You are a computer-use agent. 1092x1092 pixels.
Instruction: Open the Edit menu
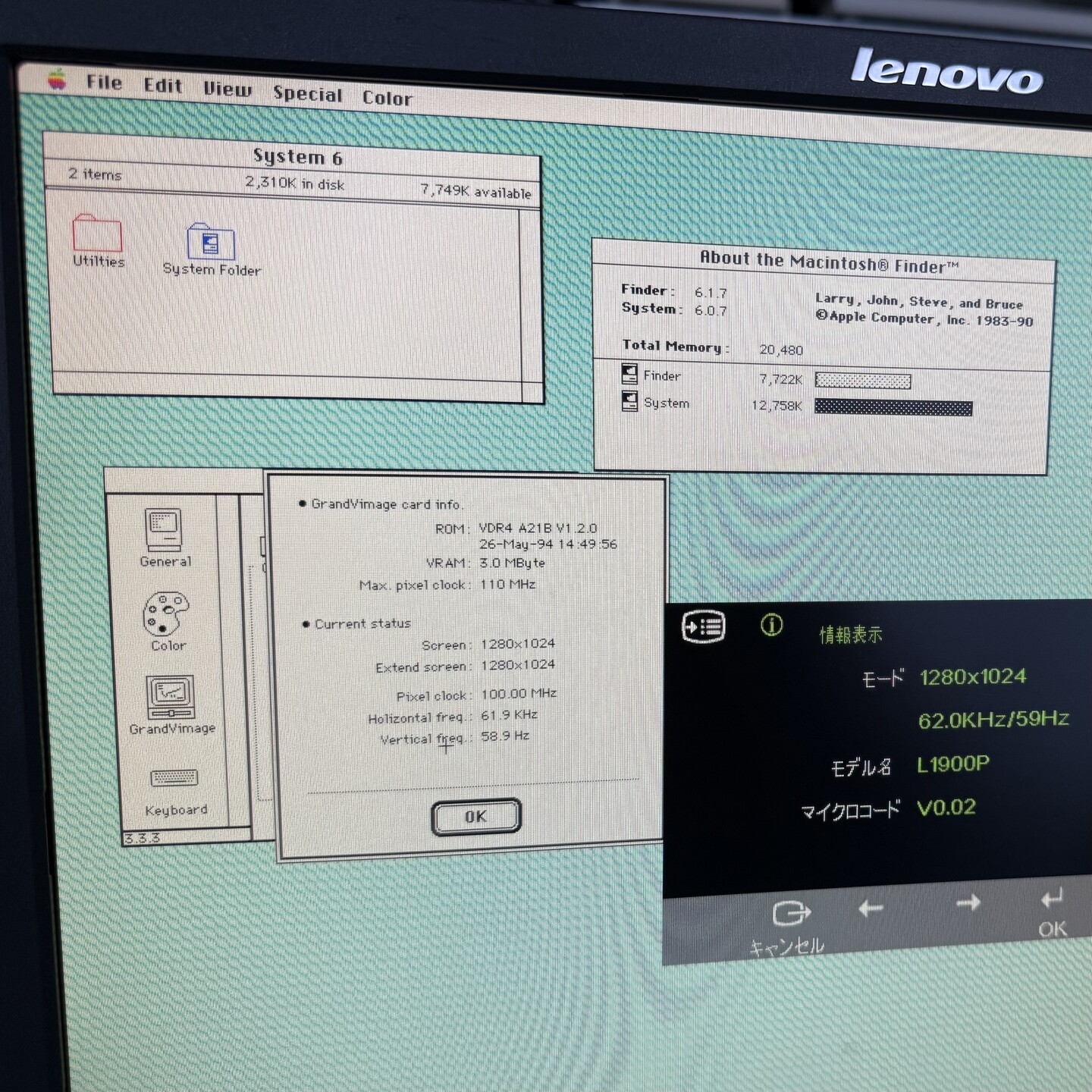click(x=163, y=86)
